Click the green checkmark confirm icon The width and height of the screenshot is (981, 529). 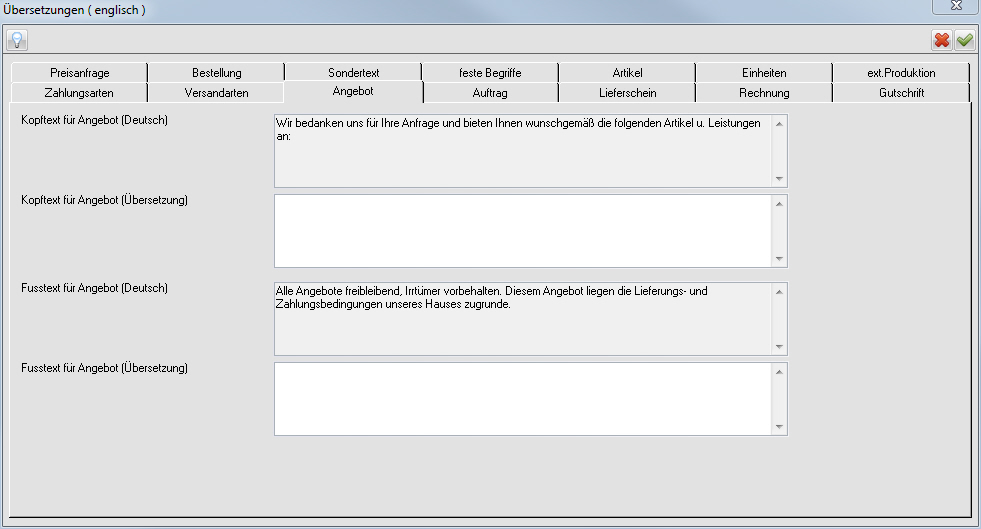click(x=965, y=40)
